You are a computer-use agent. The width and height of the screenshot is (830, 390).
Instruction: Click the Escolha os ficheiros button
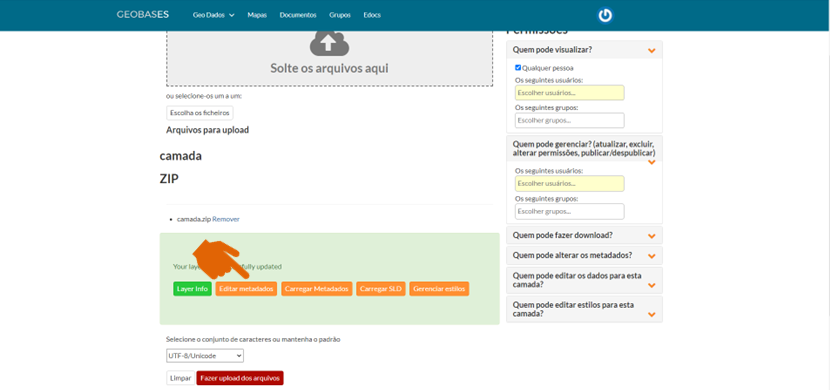click(200, 113)
